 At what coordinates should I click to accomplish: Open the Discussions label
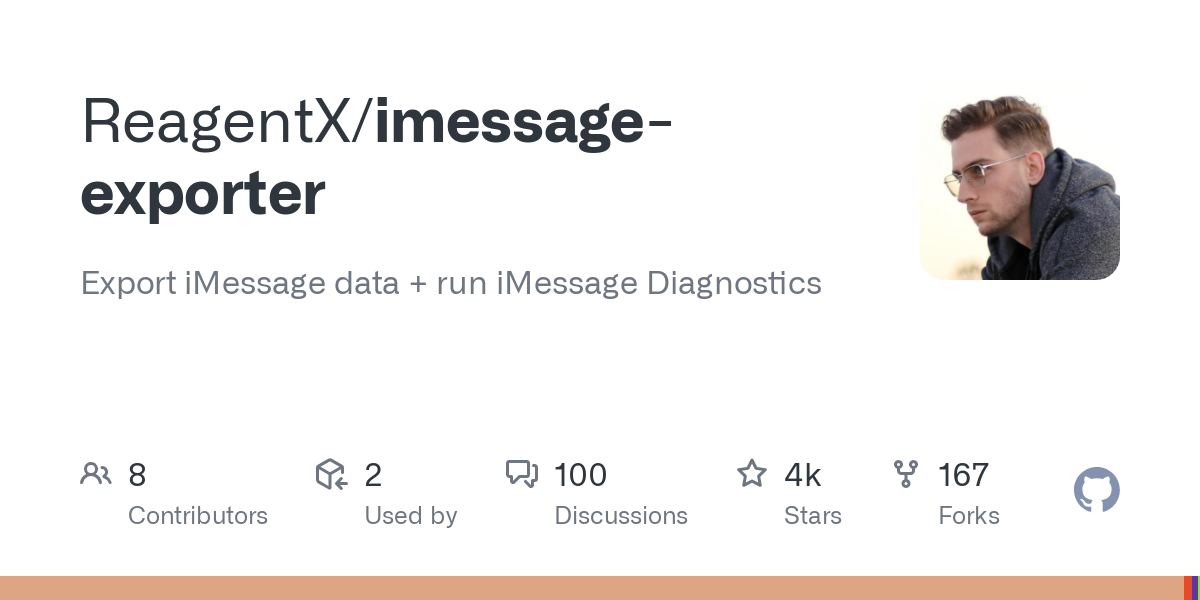coord(621,516)
